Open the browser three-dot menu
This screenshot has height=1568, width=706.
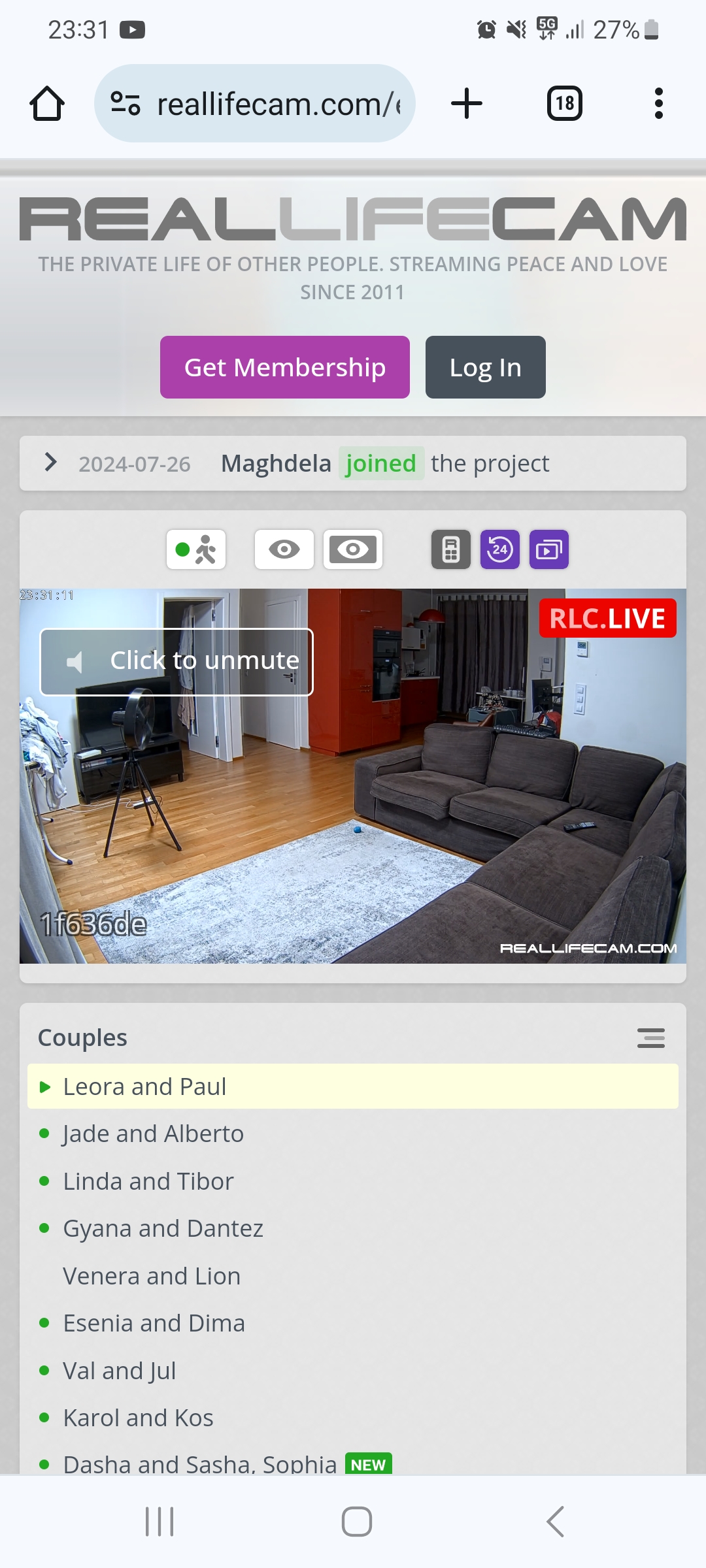pyautogui.click(x=659, y=103)
